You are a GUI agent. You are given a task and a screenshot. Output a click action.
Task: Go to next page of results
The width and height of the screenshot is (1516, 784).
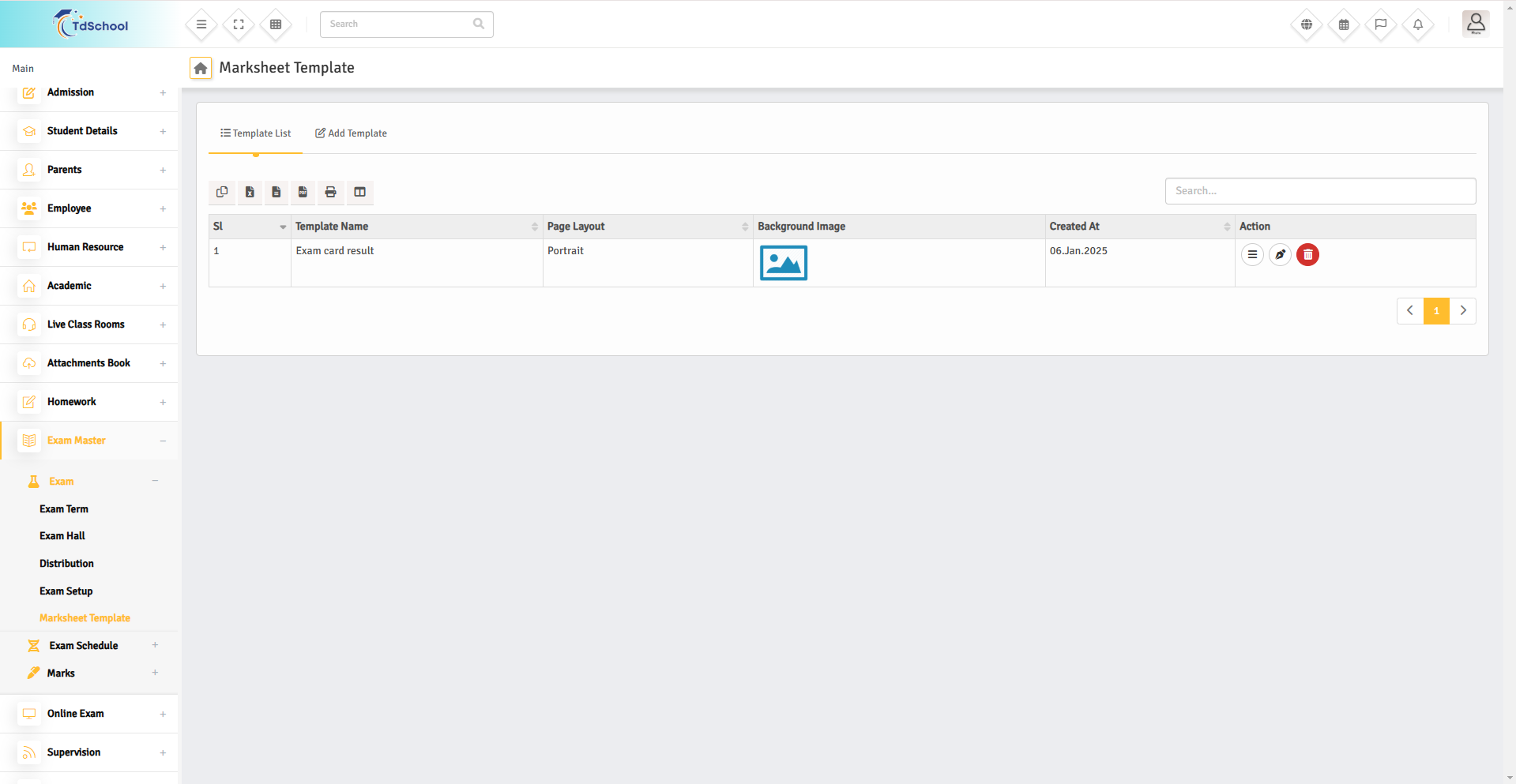pos(1462,311)
